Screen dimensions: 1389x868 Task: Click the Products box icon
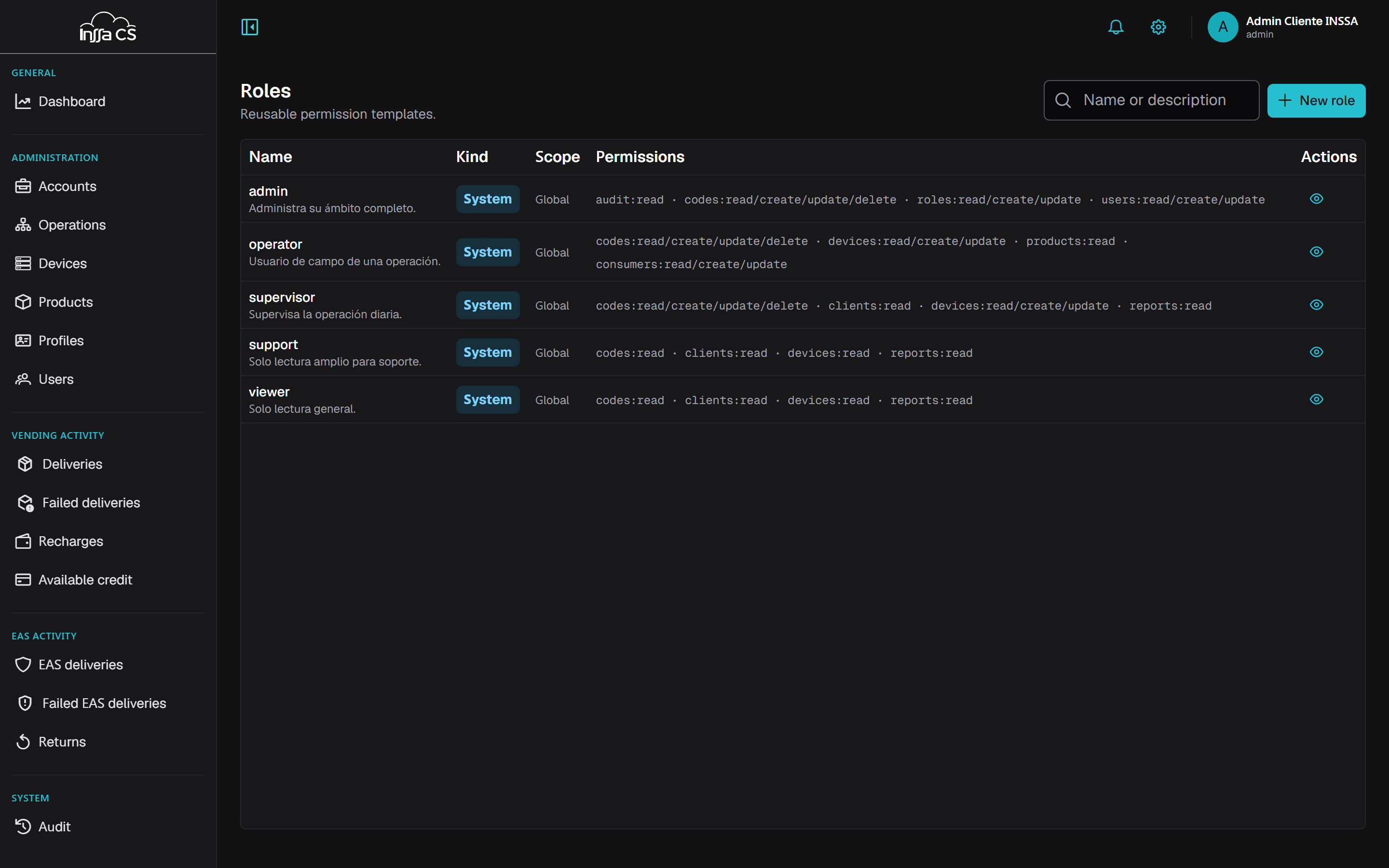pos(23,302)
